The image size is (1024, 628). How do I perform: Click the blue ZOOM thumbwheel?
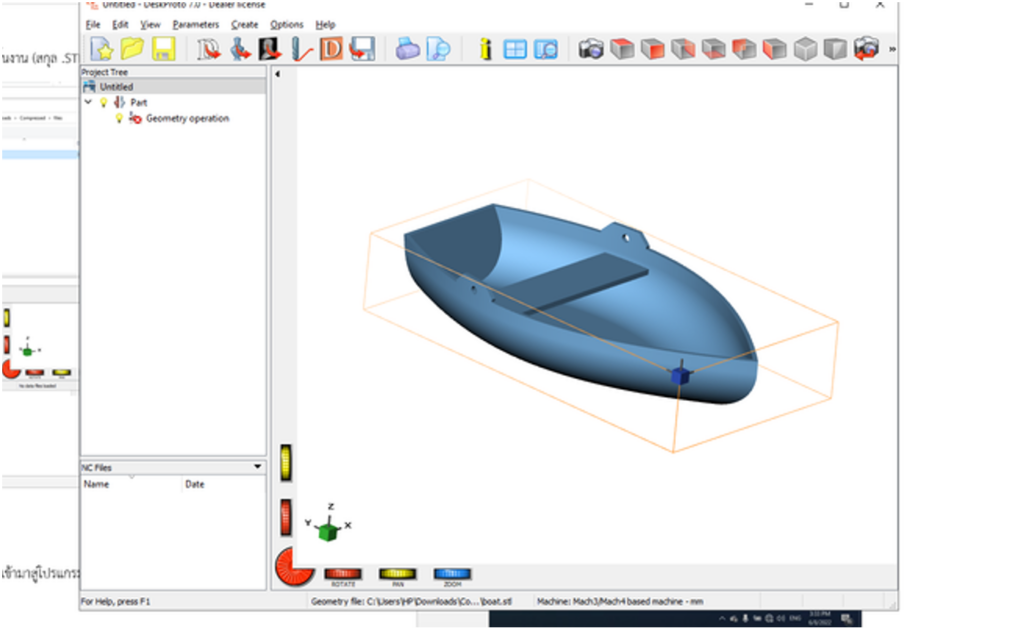coord(452,574)
